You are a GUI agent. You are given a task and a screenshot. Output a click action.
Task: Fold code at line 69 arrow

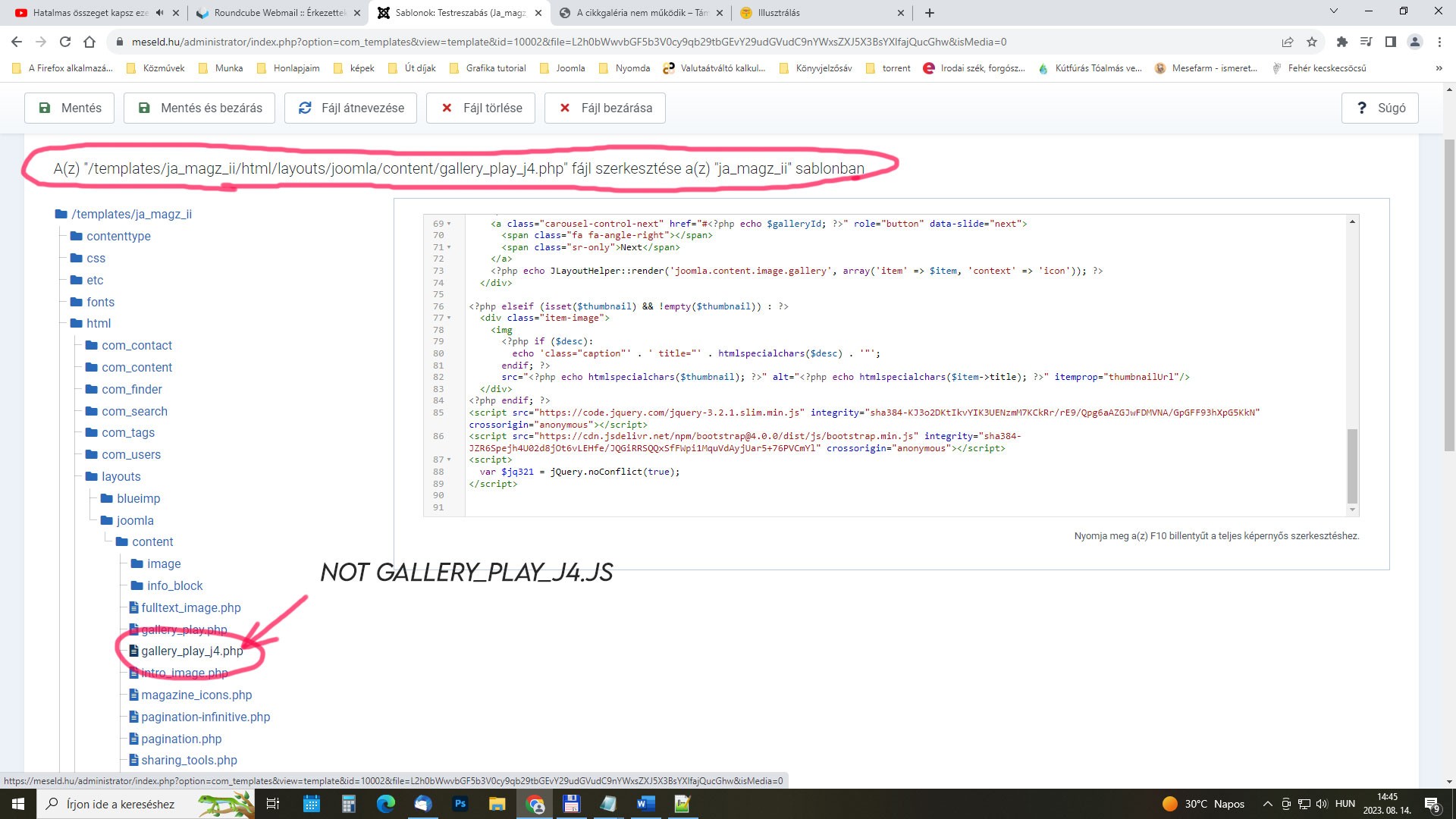click(x=449, y=224)
